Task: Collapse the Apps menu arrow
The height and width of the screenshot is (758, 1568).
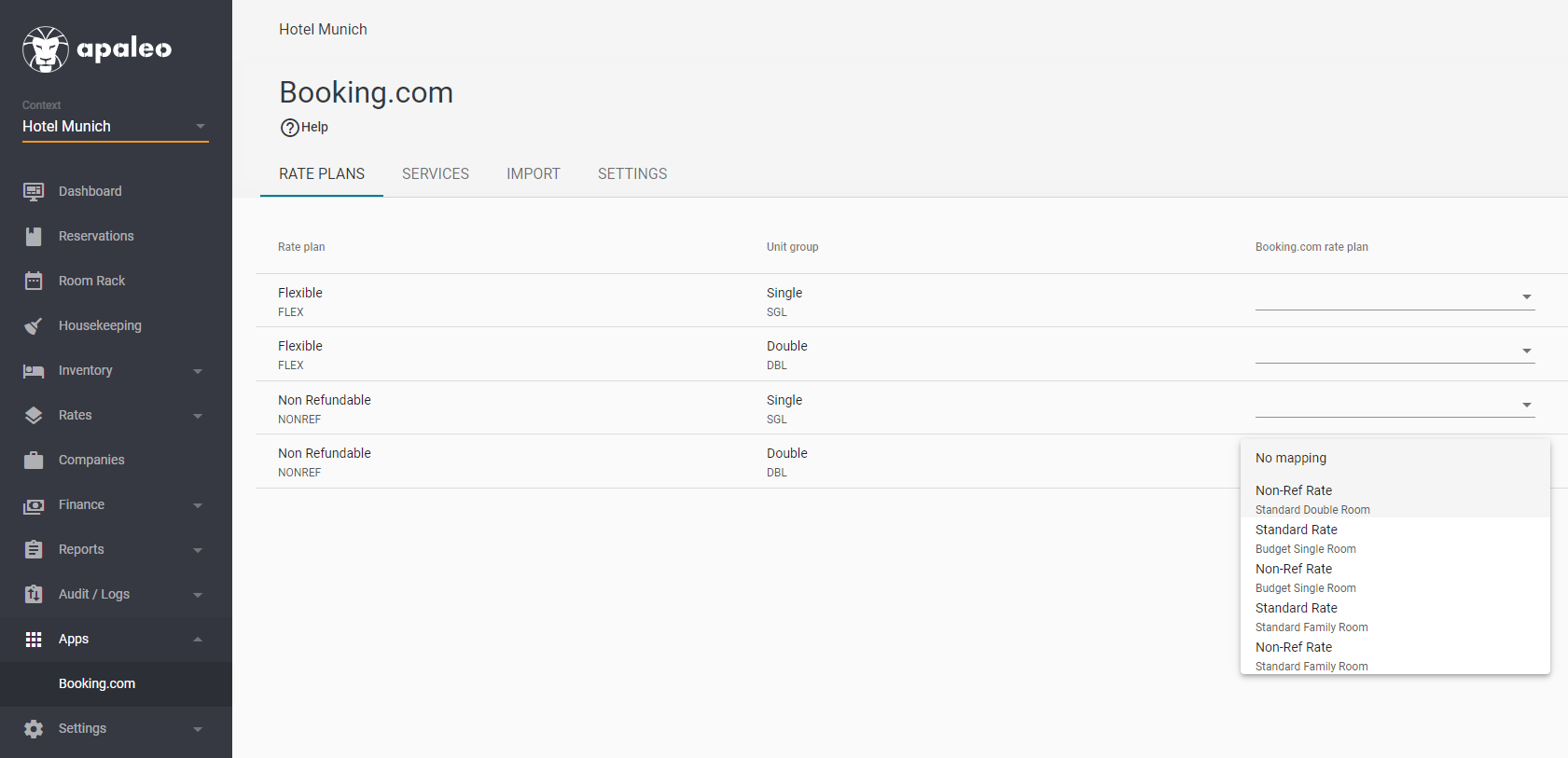Action: [x=198, y=639]
